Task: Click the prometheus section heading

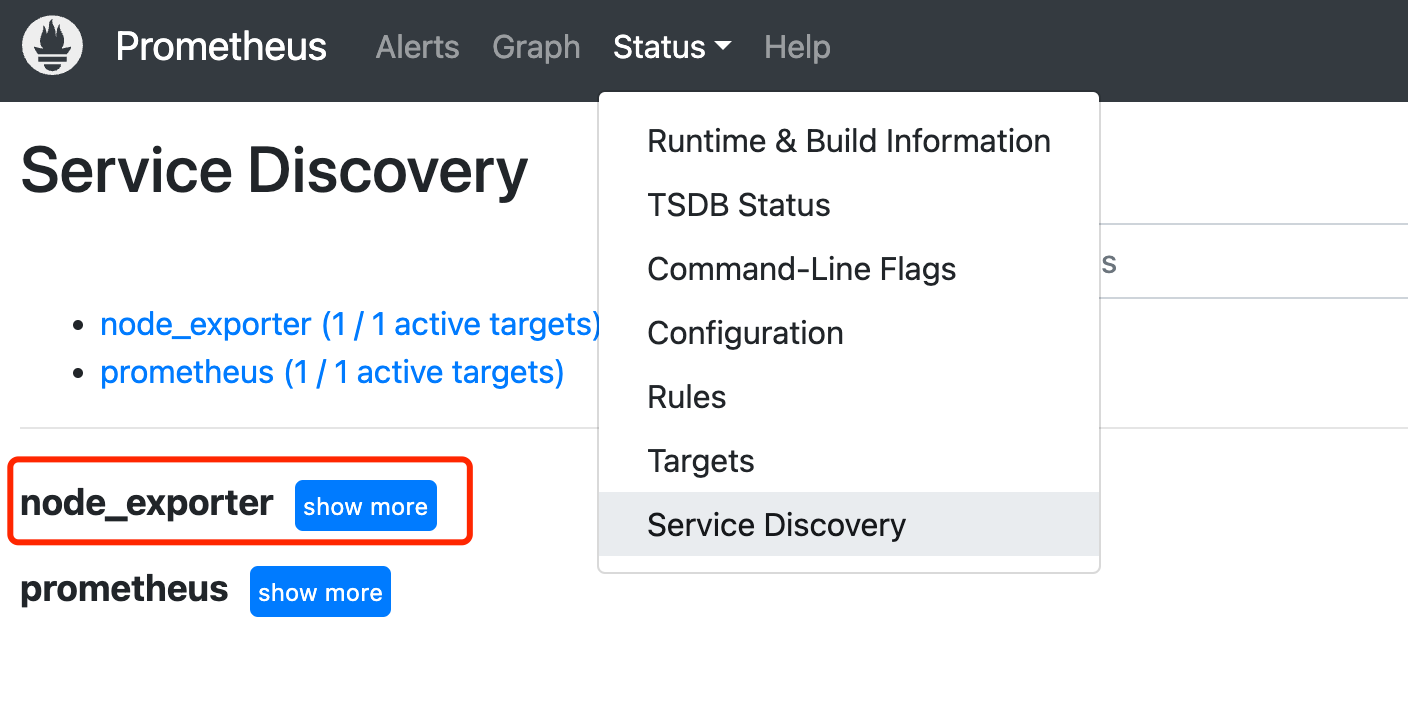Action: pos(125,589)
